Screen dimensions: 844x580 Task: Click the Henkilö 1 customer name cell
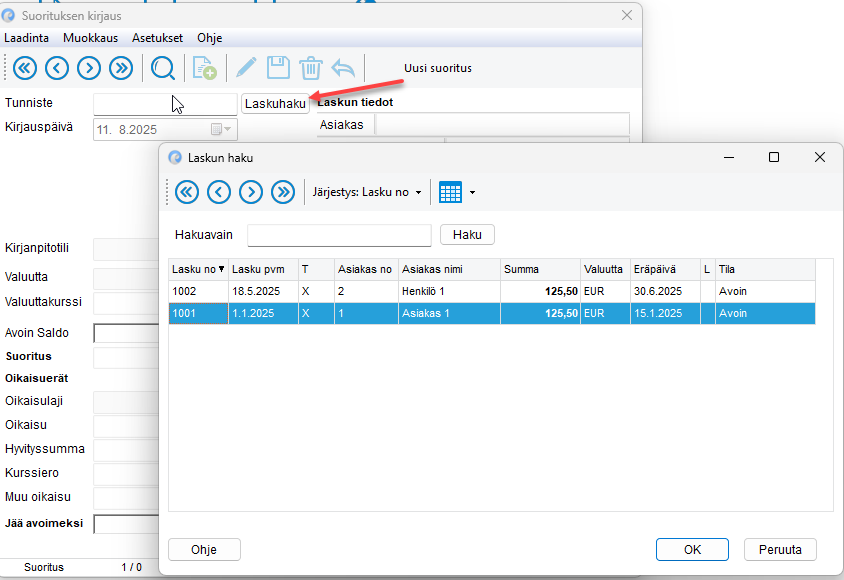point(449,291)
